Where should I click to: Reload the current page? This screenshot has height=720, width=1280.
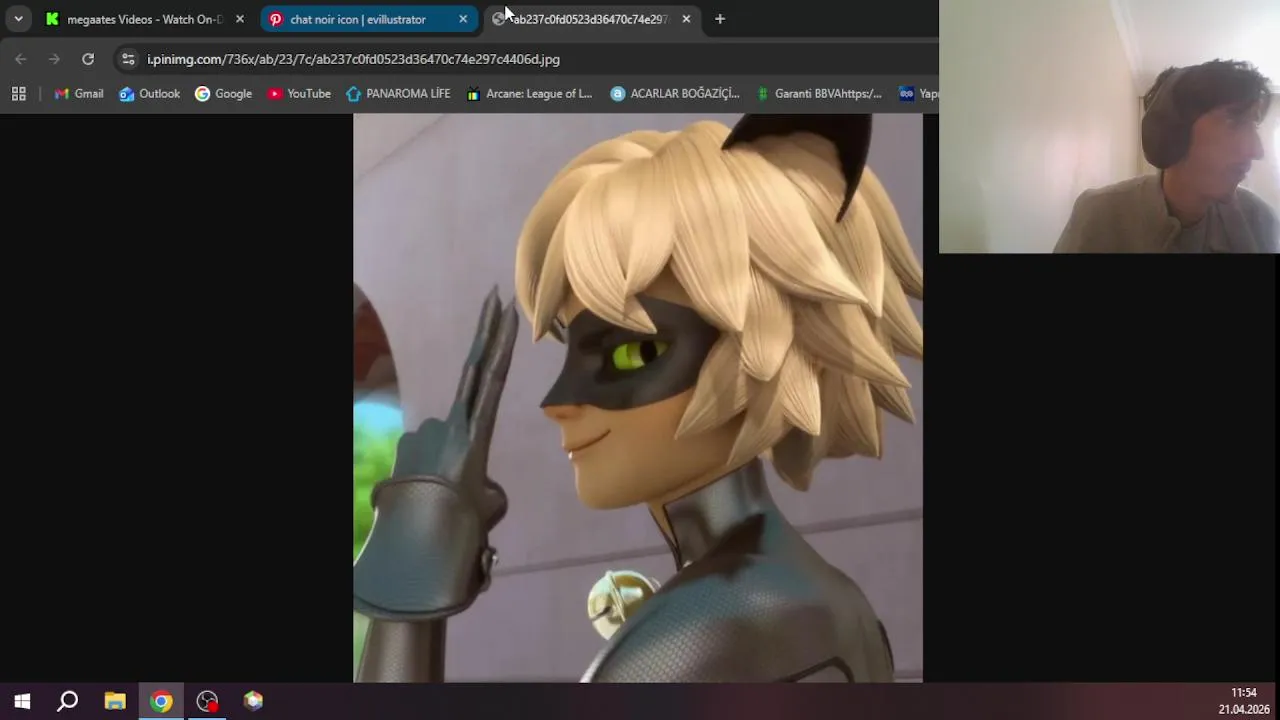coord(88,59)
